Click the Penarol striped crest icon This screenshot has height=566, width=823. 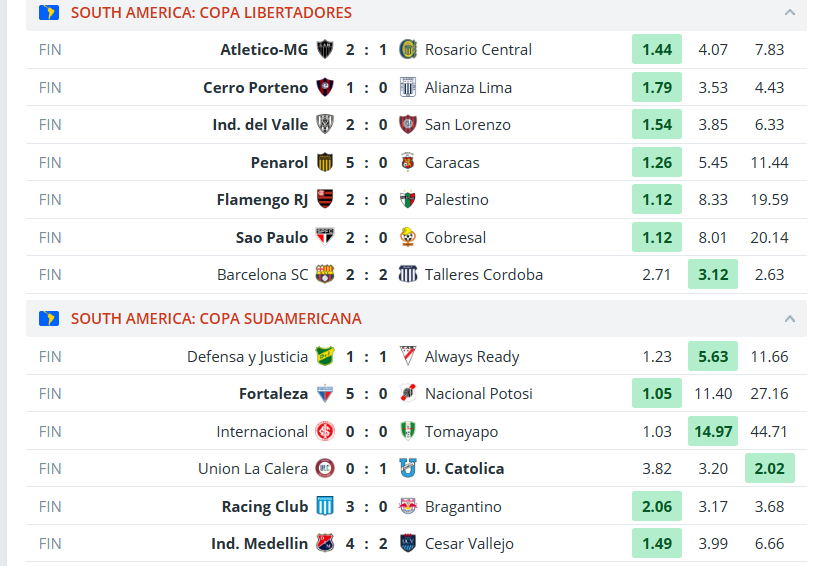[325, 162]
